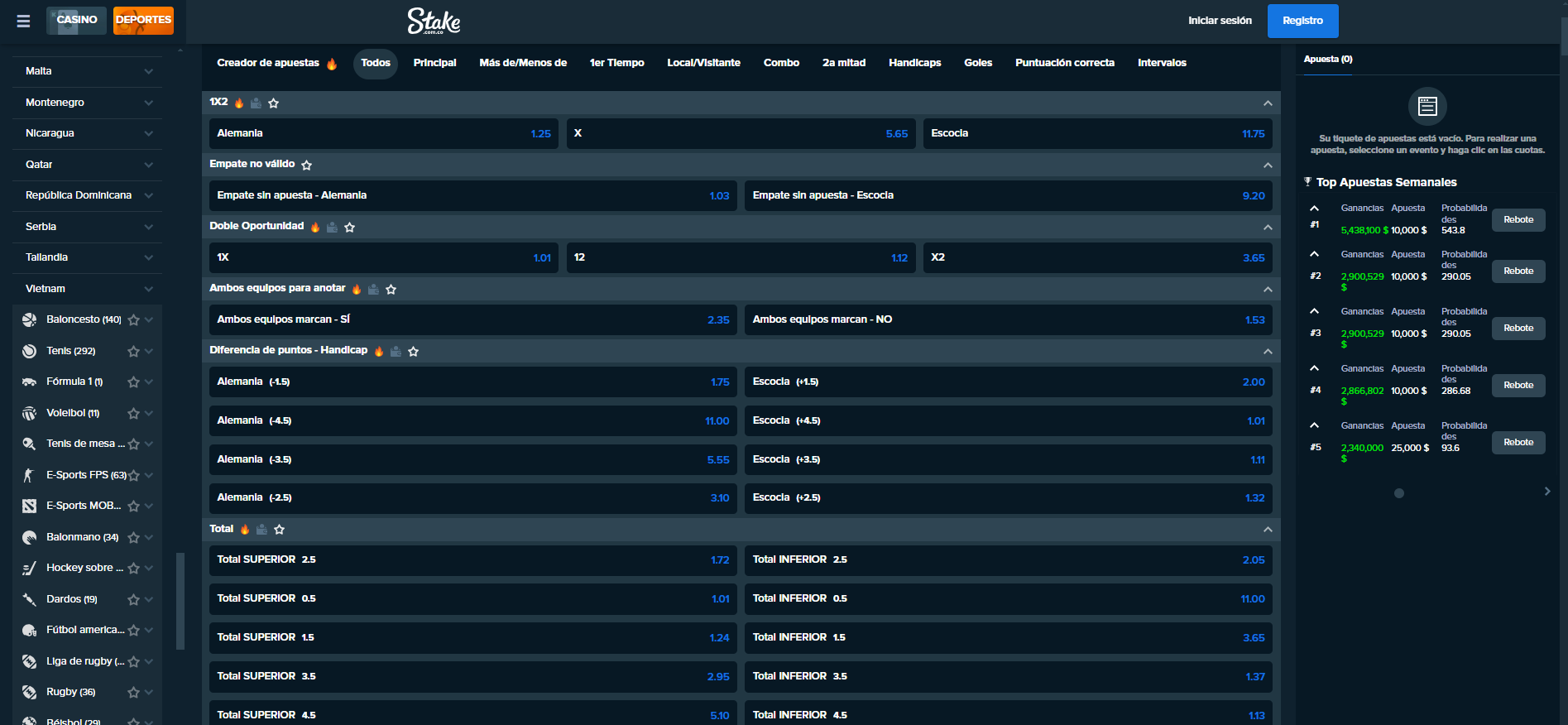Collapse the 1X2 market section
This screenshot has width=1568, height=725.
(1268, 103)
